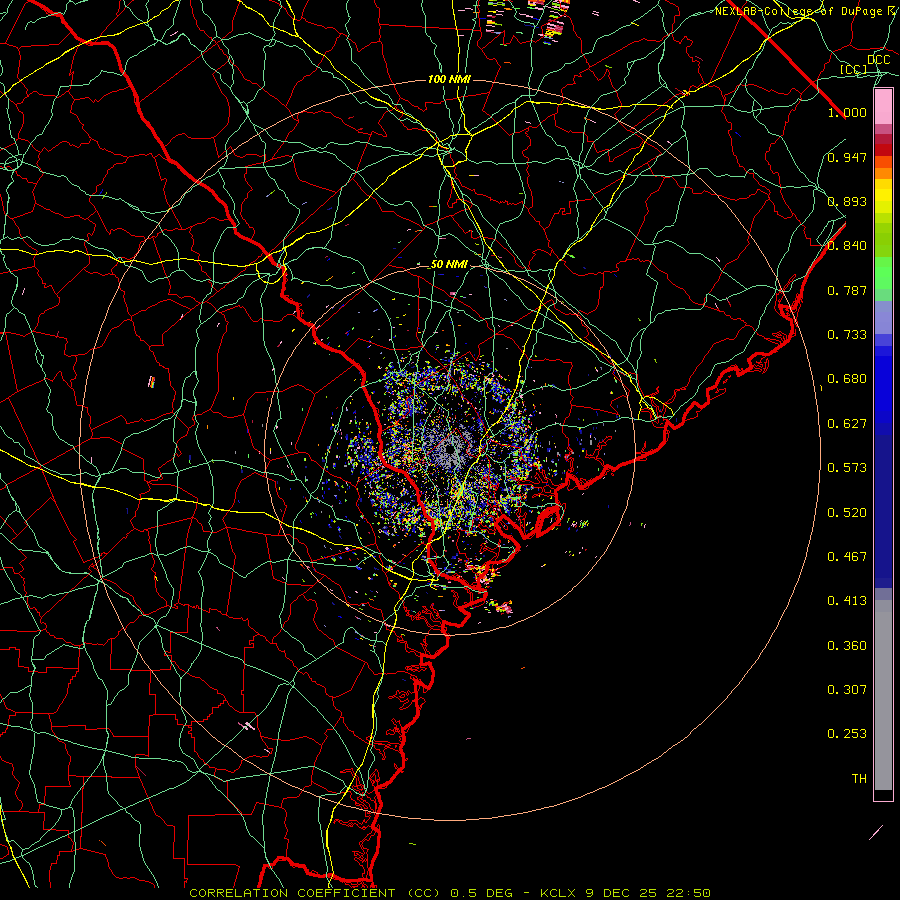The height and width of the screenshot is (900, 900).
Task: Click the 1.000 scale value
Action: coord(847,112)
